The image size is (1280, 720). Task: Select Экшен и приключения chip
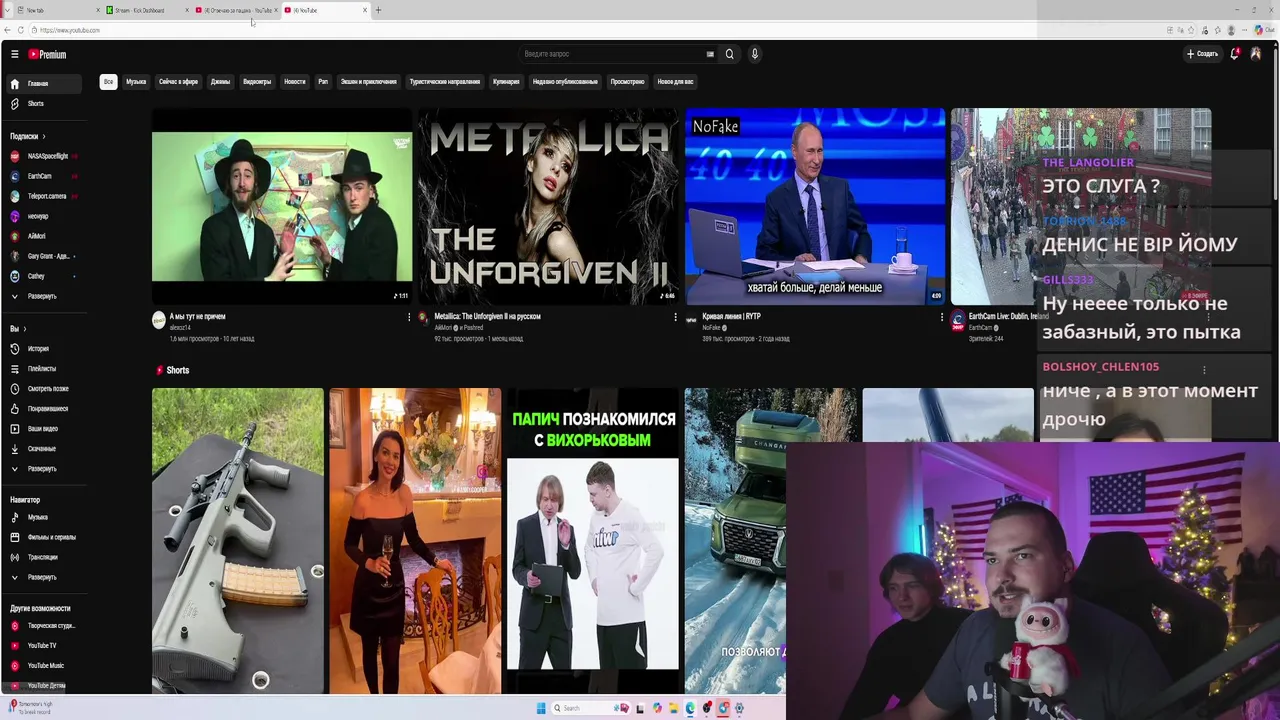click(369, 82)
